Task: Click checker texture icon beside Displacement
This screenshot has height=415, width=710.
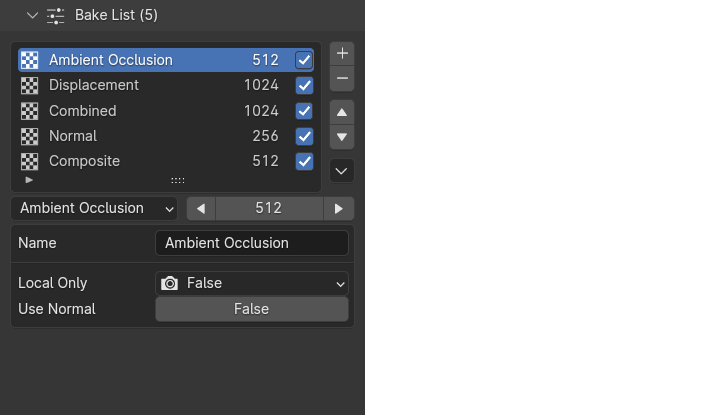Action: tap(30, 85)
